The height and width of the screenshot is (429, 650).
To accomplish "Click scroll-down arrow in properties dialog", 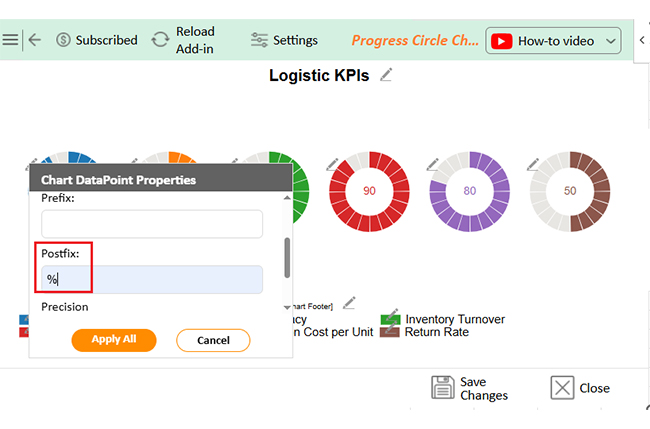I will coord(287,307).
